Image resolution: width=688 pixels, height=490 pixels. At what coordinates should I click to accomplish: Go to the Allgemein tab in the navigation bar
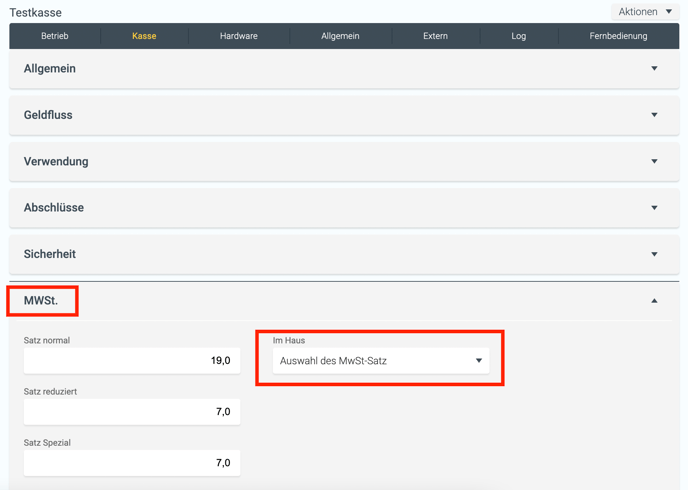pos(340,36)
